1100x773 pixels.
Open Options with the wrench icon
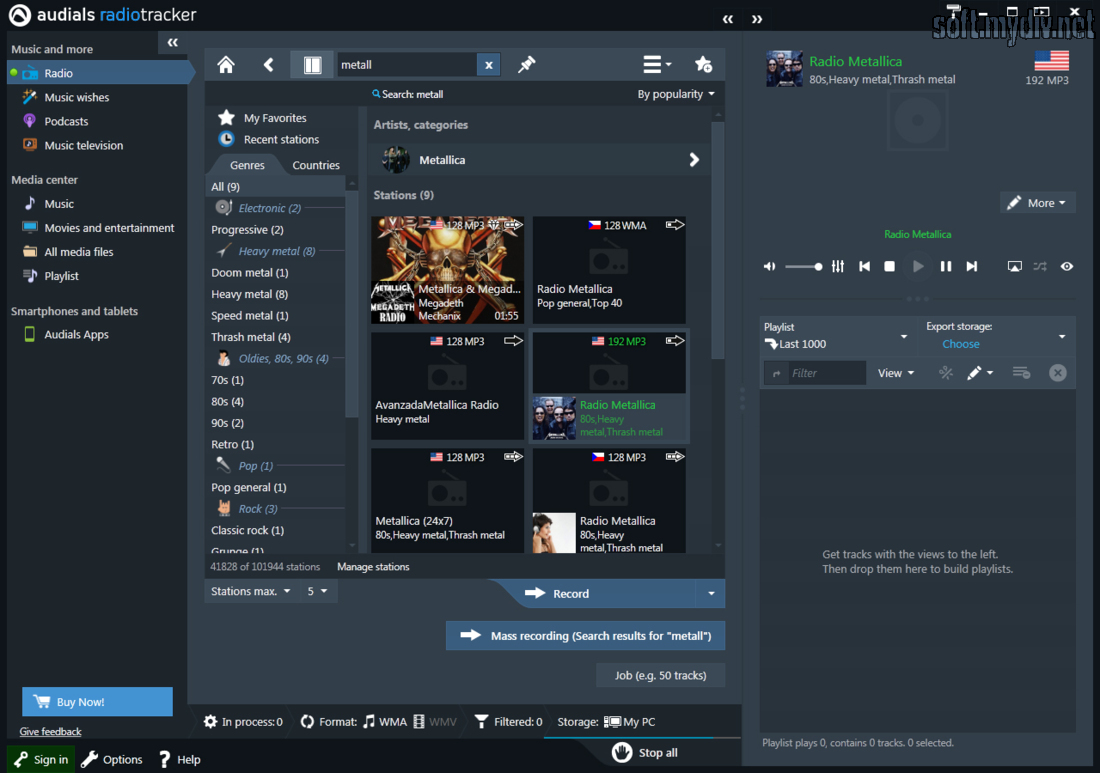[x=112, y=759]
